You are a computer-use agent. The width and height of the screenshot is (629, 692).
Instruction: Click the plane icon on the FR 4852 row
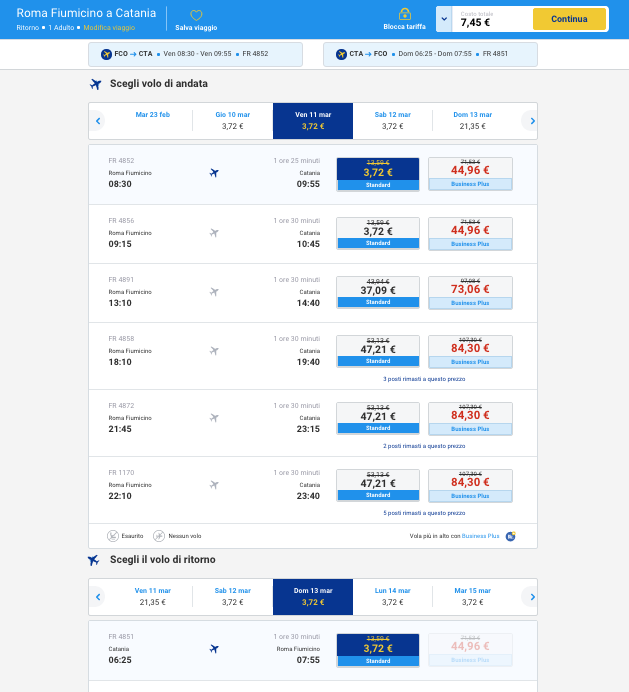tap(214, 173)
